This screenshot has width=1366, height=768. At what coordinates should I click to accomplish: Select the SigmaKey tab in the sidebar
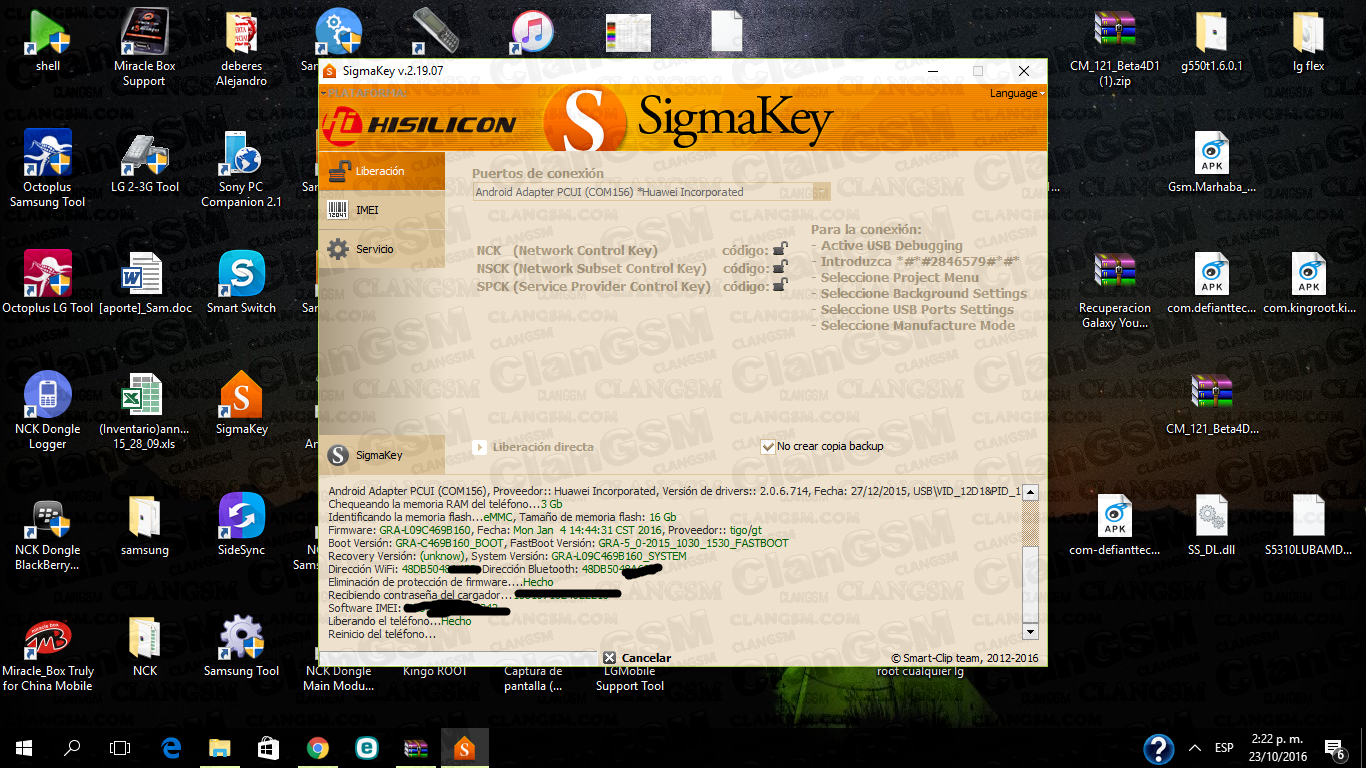click(x=381, y=455)
